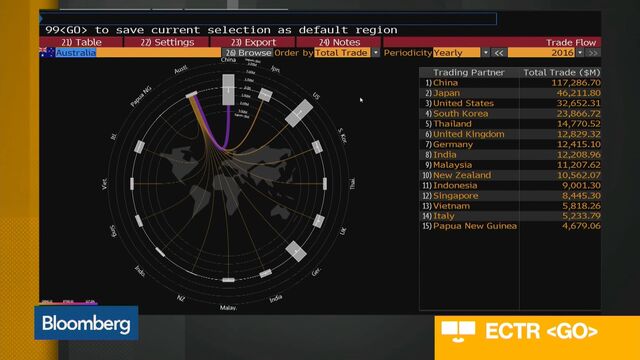
Task: Click the Australian flag icon
Action: (x=47, y=52)
